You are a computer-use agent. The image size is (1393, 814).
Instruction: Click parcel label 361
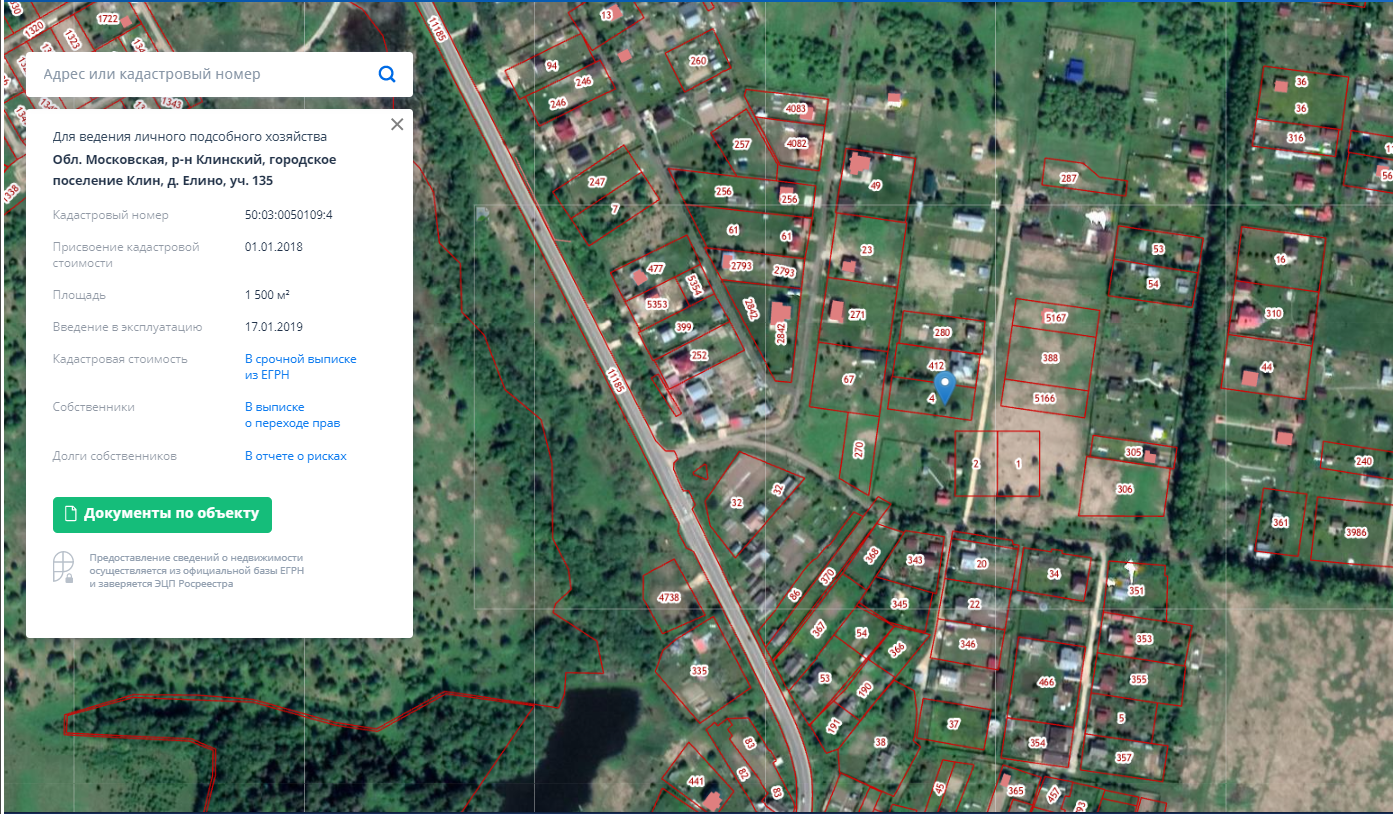pos(1281,523)
